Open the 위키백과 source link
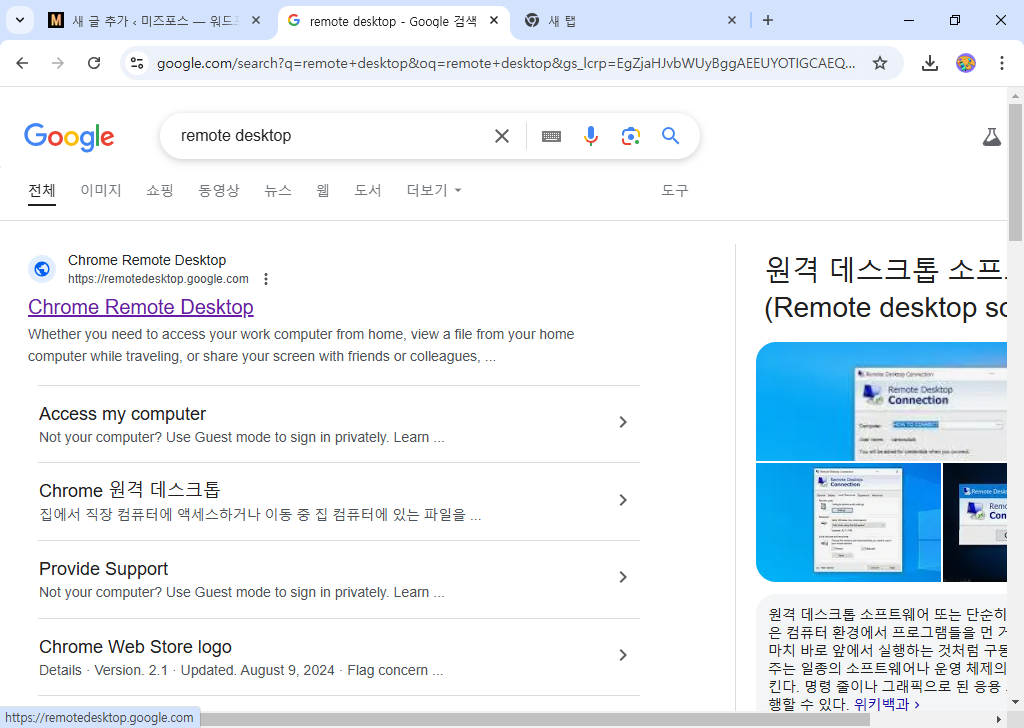Viewport: 1024px width, 728px height. (886, 704)
